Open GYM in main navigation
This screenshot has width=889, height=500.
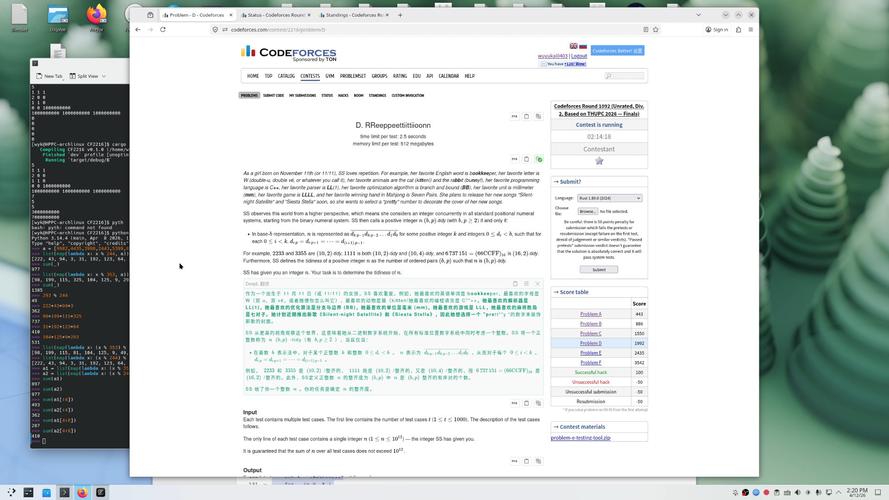pos(329,76)
